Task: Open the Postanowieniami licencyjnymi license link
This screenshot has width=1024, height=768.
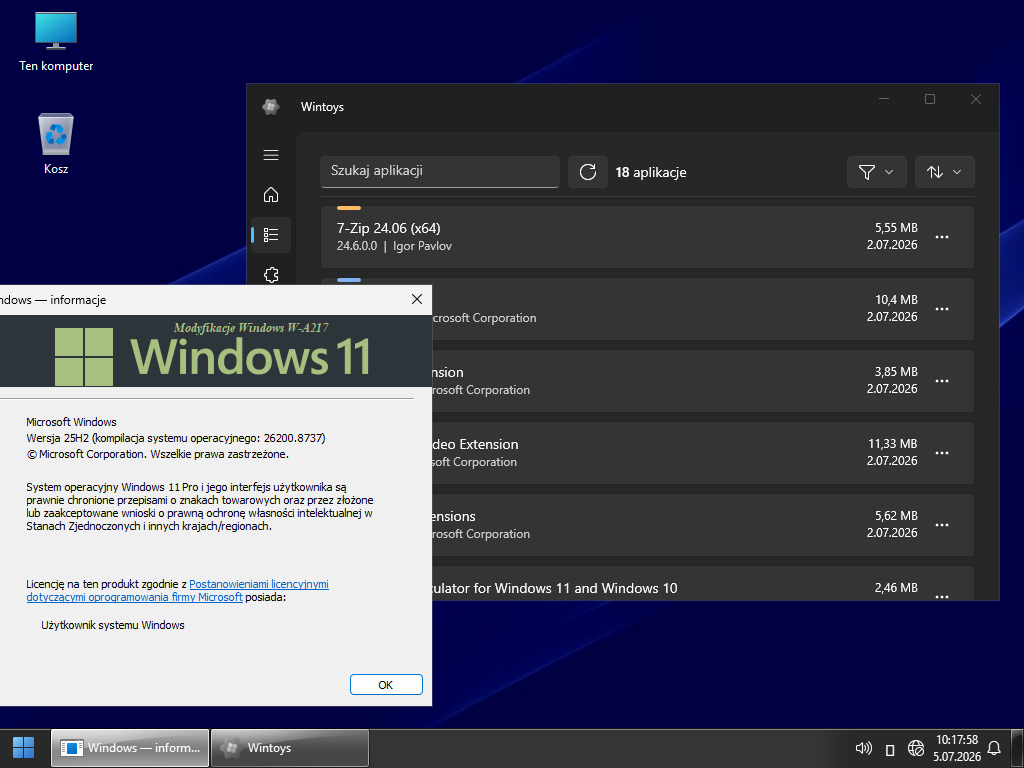Action: 259,584
